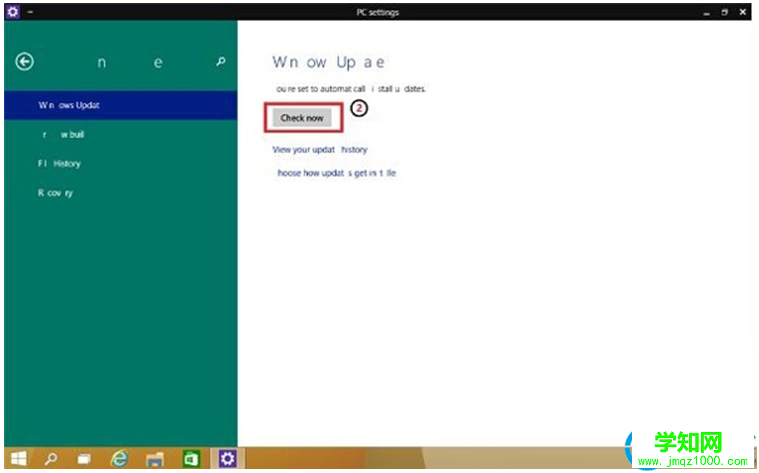Open search using the sidebar magnifier icon
This screenshot has width=759, height=473.
221,61
